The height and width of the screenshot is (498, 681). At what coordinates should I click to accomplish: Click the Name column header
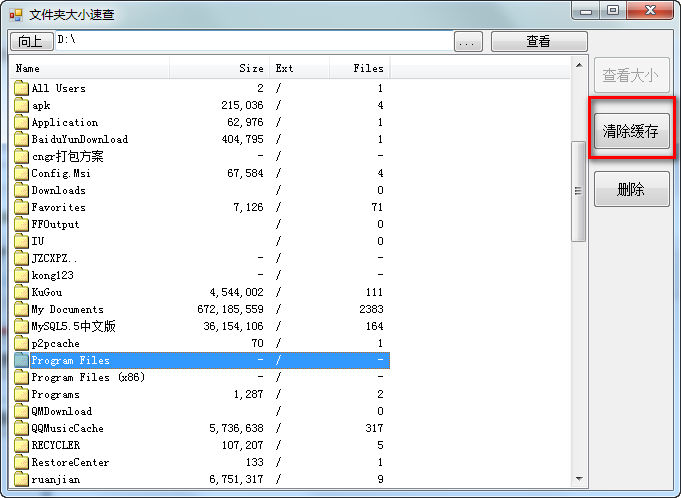[89, 68]
